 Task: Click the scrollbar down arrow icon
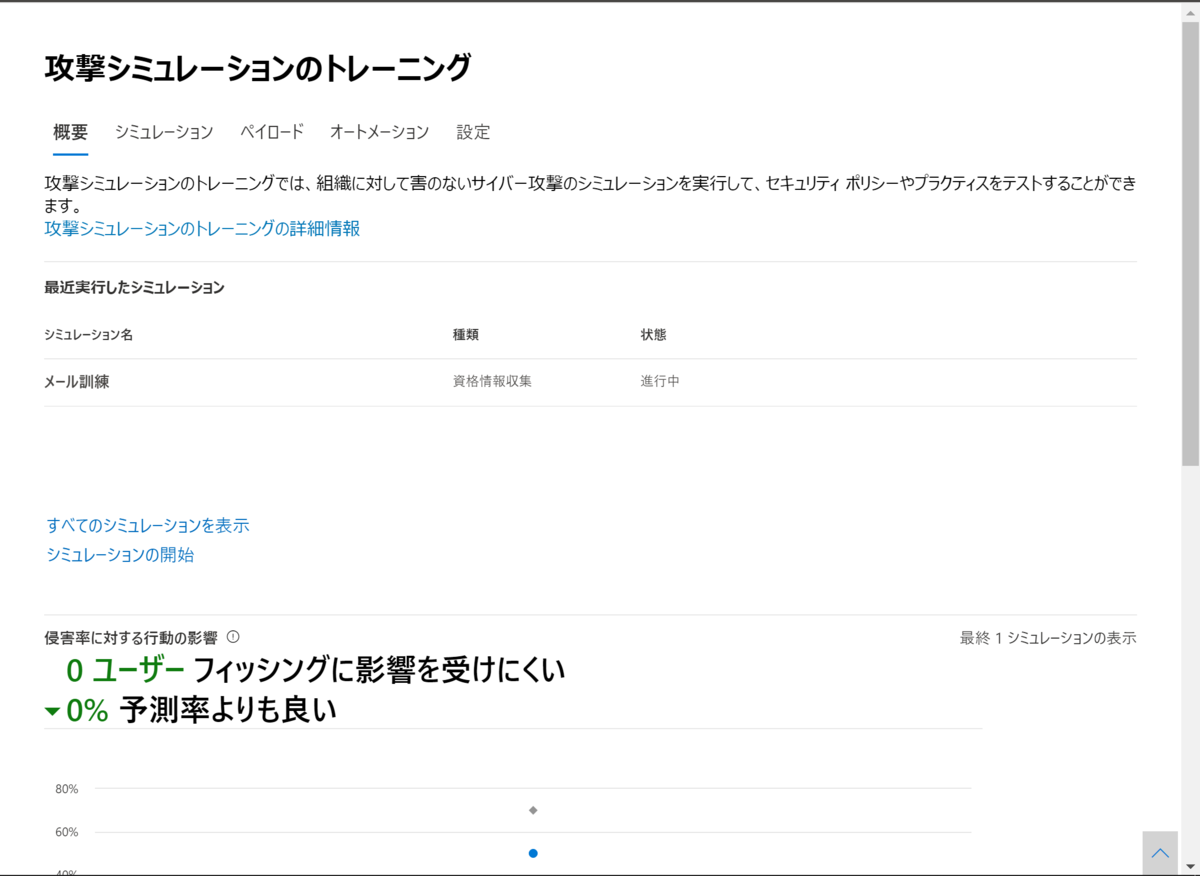point(1192,868)
